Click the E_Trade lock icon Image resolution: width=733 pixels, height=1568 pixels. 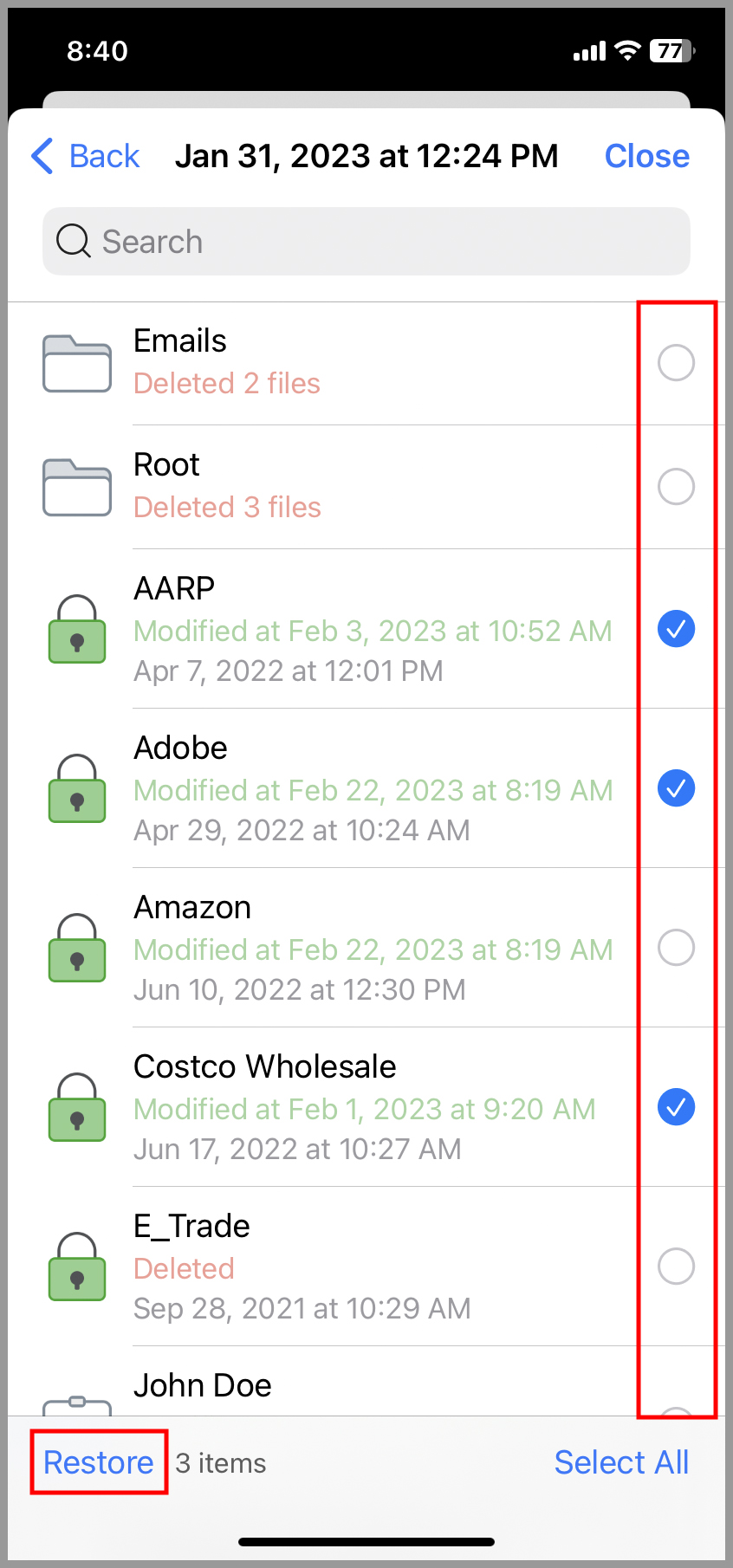coord(77,1267)
